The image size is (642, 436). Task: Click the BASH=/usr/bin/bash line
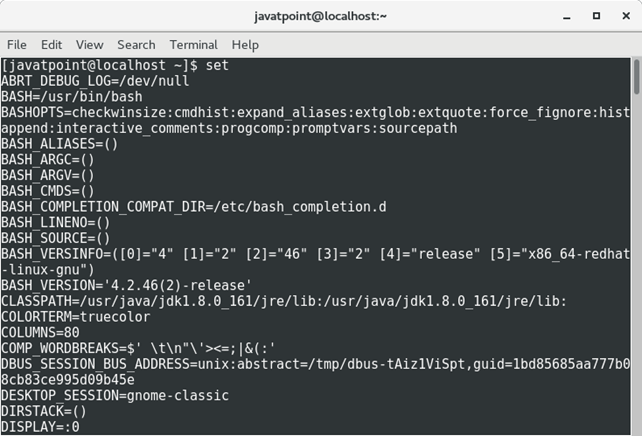coord(70,96)
